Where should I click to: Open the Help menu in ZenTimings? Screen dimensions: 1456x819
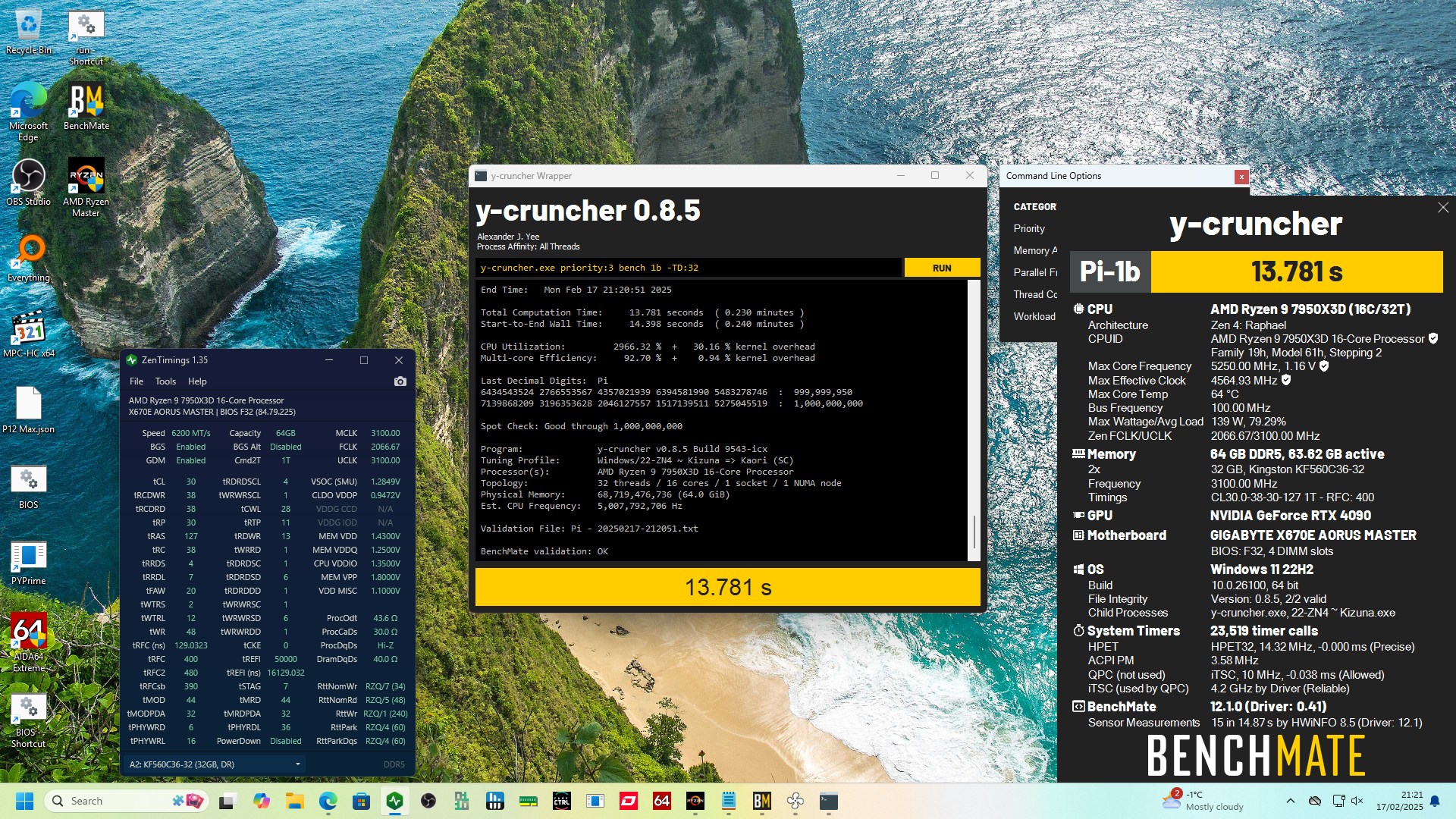[197, 381]
